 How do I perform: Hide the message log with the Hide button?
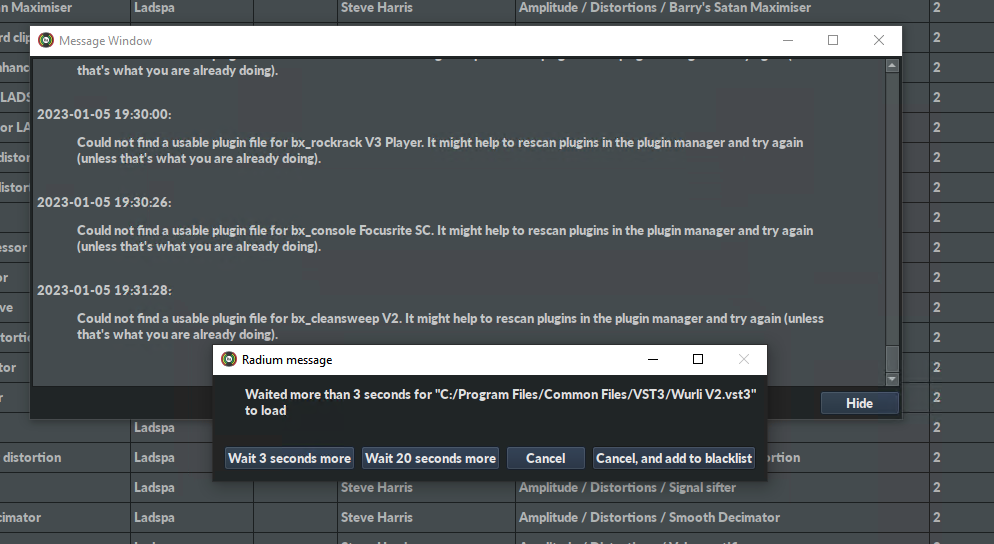[x=859, y=403]
